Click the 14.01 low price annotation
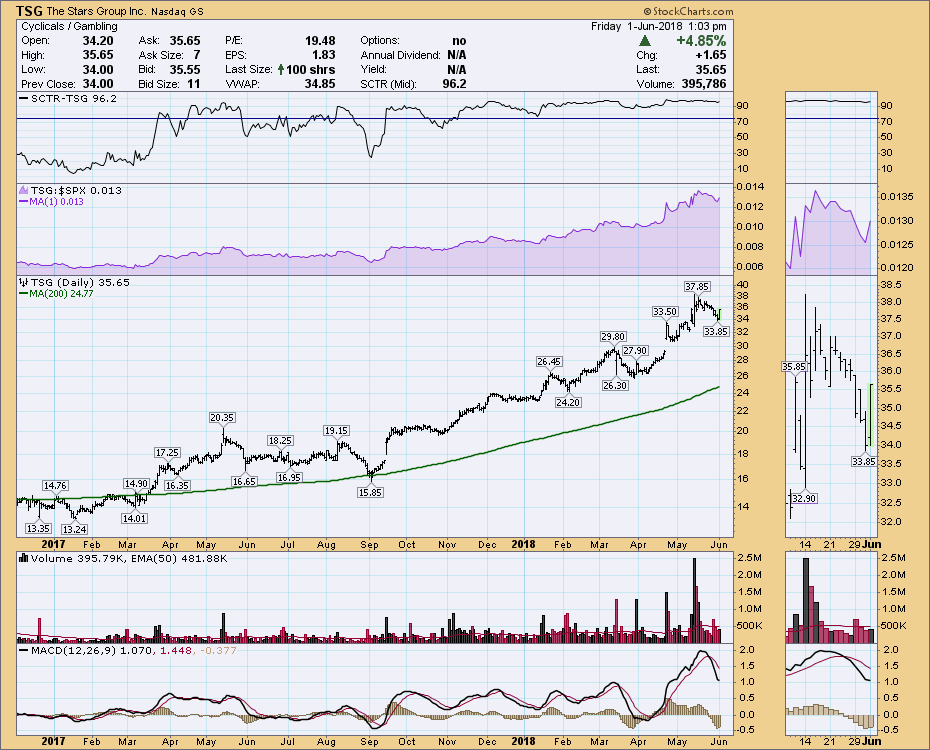Viewport: 930px width, 750px height. tap(134, 518)
